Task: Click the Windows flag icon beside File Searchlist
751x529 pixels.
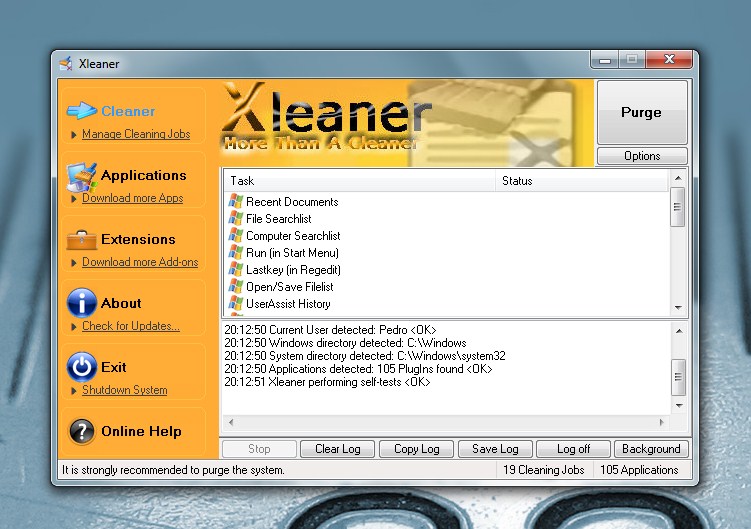Action: coord(236,218)
